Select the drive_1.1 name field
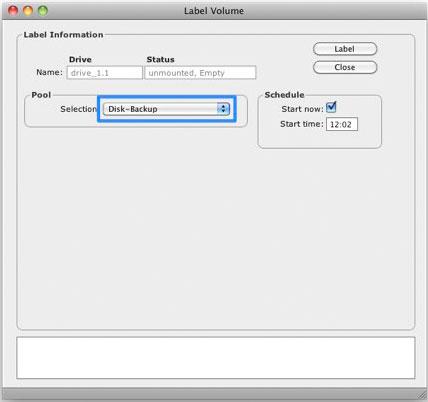Screen dimensions: 428x402 105,73
